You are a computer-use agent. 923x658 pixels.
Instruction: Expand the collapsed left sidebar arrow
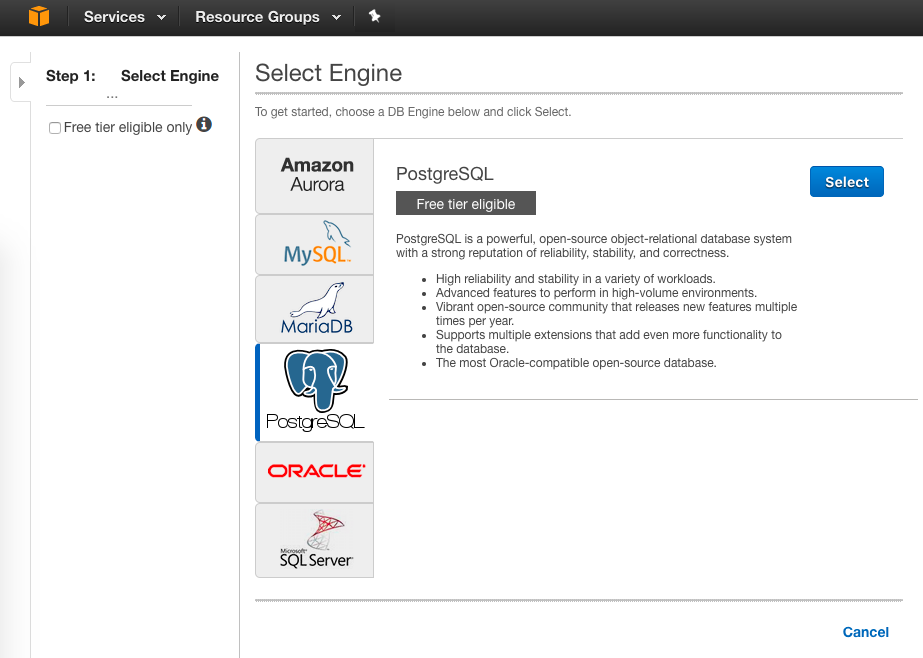(21, 82)
